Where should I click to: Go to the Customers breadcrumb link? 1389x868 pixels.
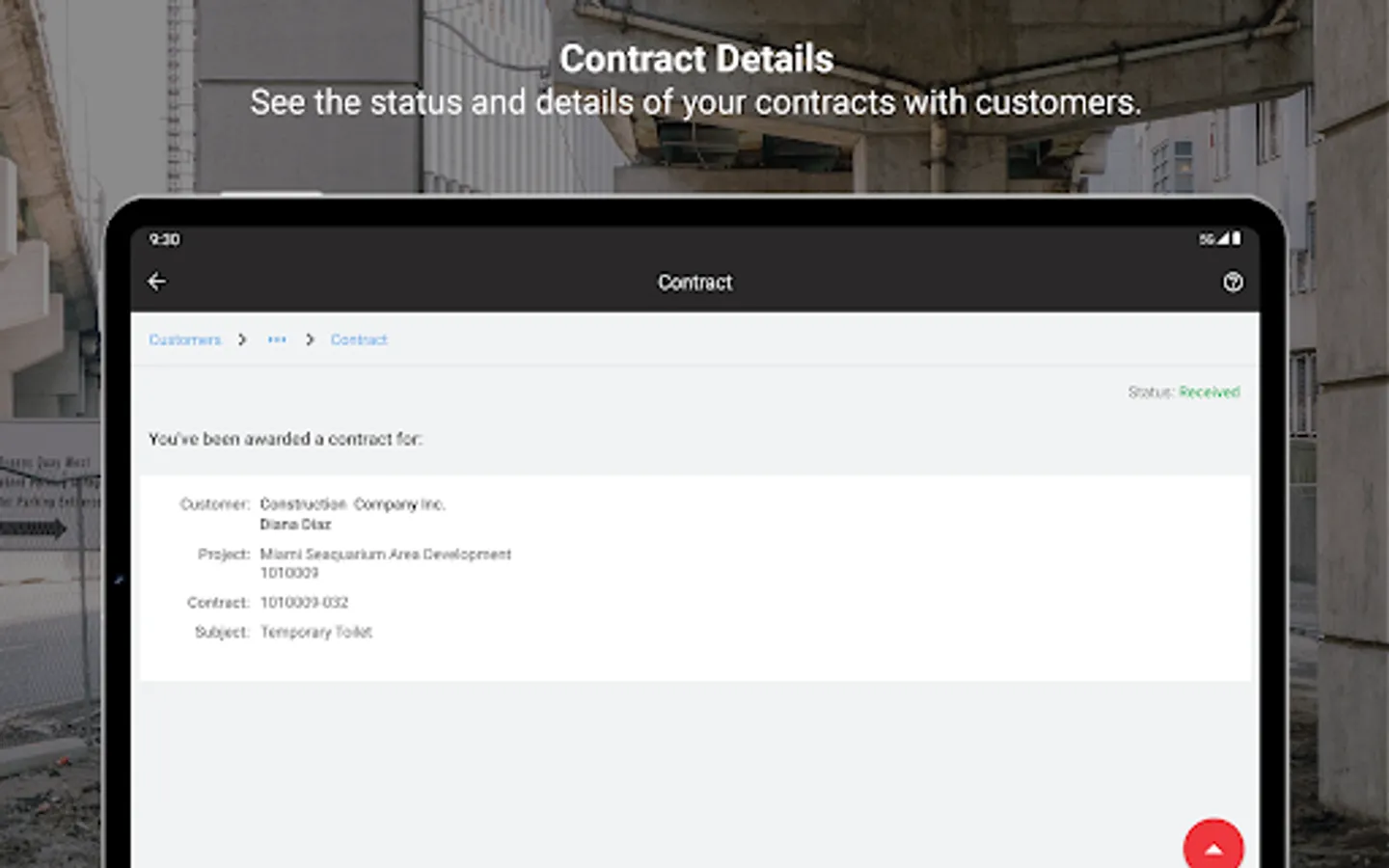pos(185,339)
